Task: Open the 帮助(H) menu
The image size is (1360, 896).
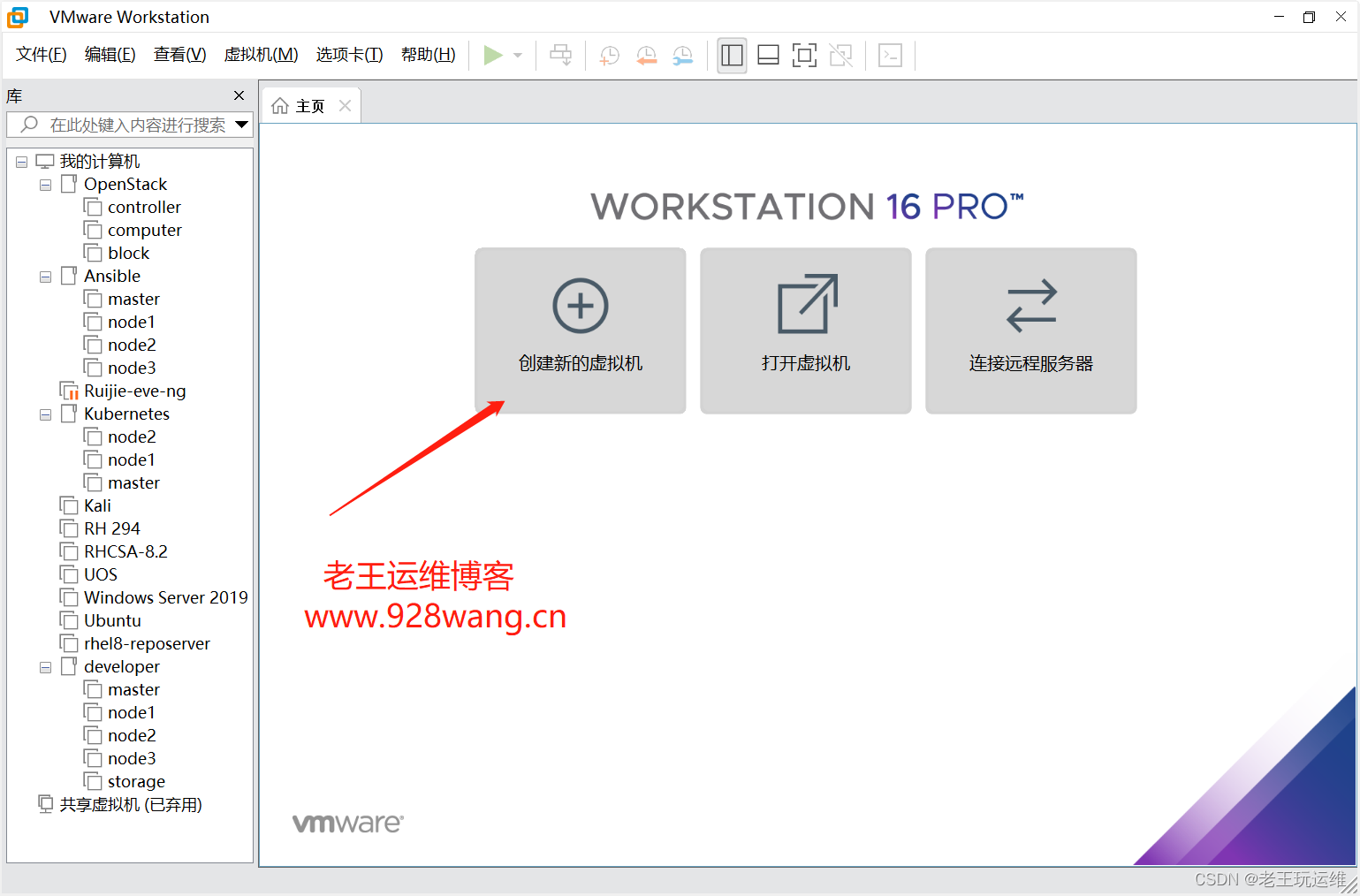Action: click(x=429, y=55)
